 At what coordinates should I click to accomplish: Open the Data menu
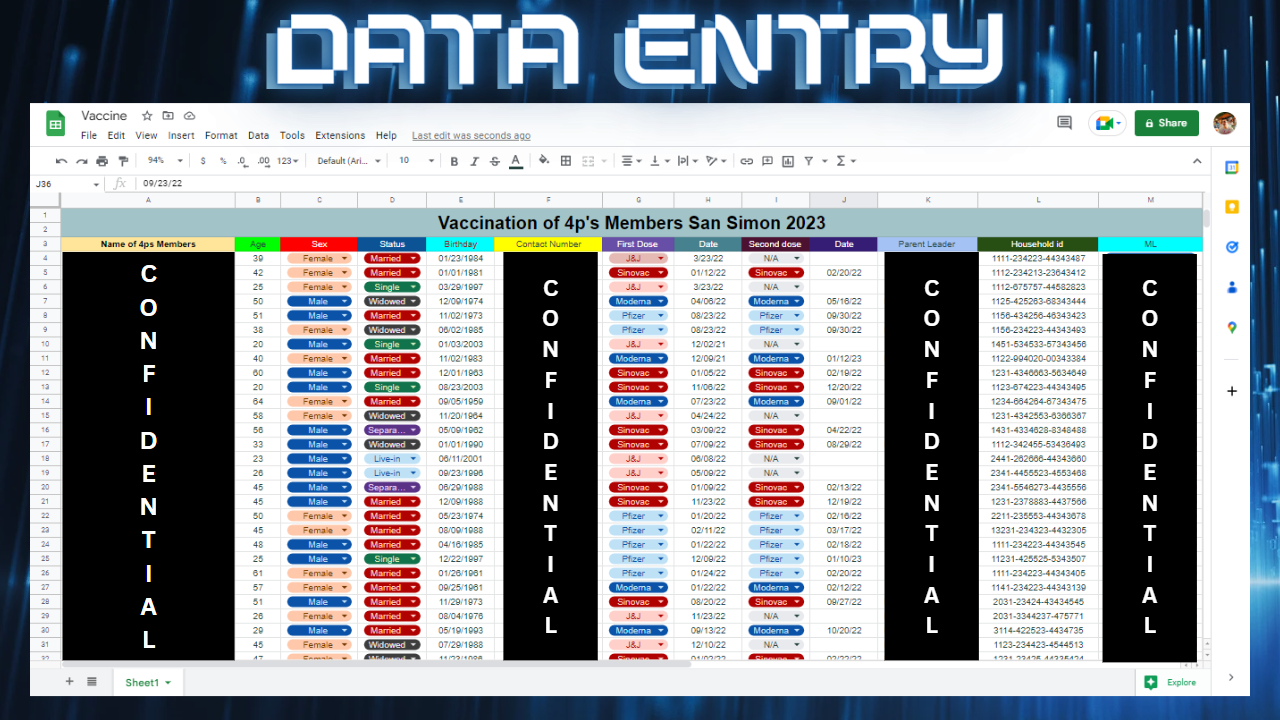pyautogui.click(x=258, y=136)
